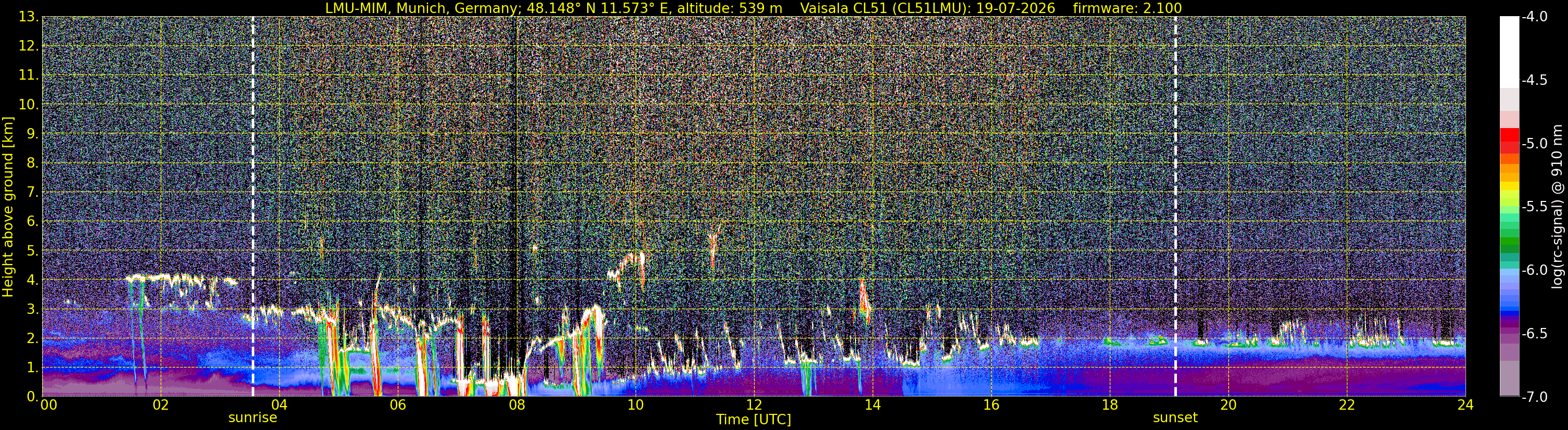
Task: Click the dashed white sunset marker line
Action: tap(1175, 207)
